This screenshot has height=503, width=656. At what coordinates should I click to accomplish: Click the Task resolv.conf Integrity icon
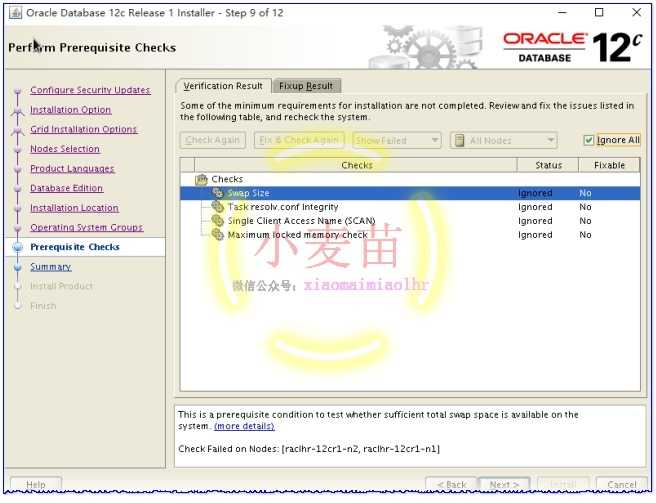[x=217, y=207]
